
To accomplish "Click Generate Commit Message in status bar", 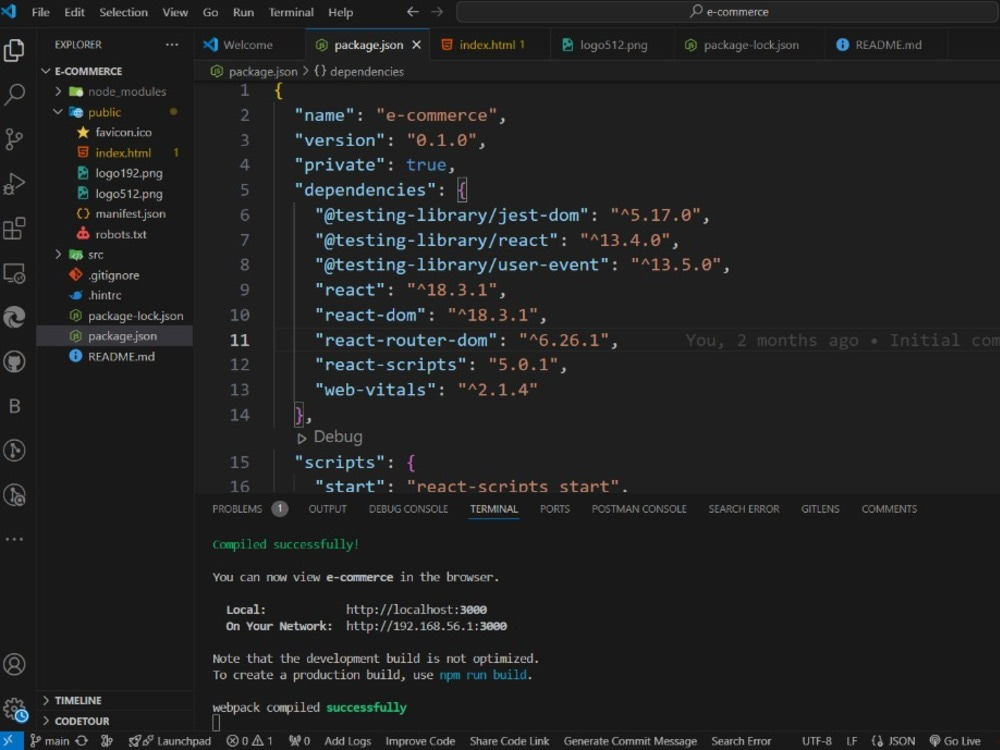I will click(630, 741).
